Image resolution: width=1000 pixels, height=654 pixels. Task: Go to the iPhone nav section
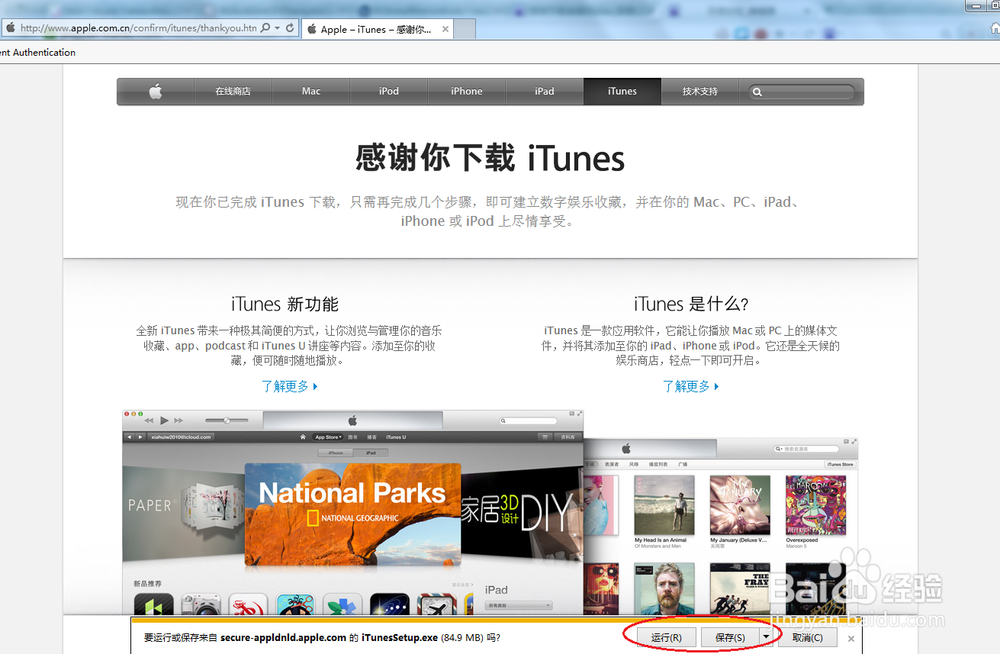467,91
